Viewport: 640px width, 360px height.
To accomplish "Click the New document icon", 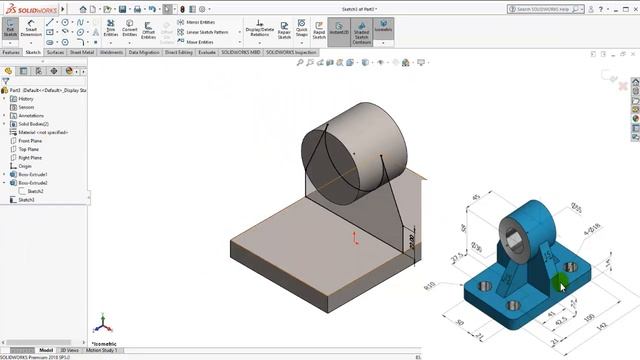I will [93, 9].
